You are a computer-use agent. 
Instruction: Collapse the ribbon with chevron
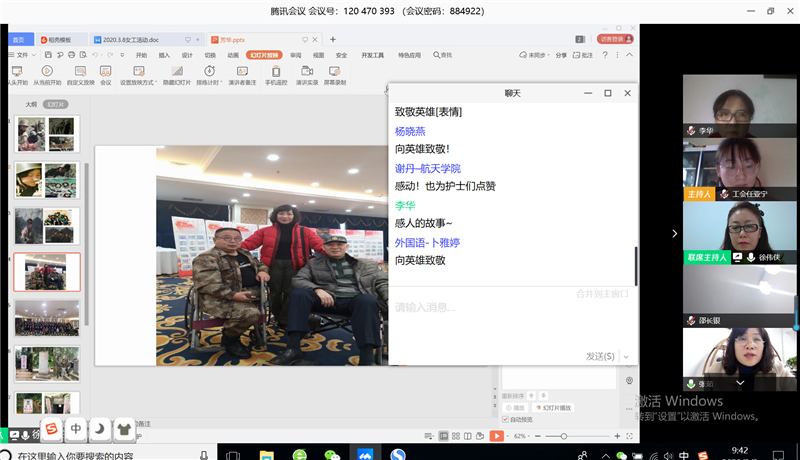click(630, 55)
